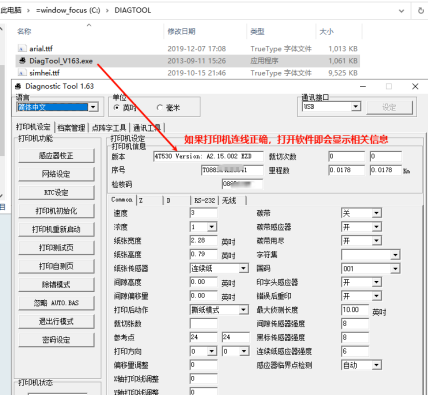Click the 版本 version text field
The width and height of the screenshot is (428, 395).
[x=208, y=156]
